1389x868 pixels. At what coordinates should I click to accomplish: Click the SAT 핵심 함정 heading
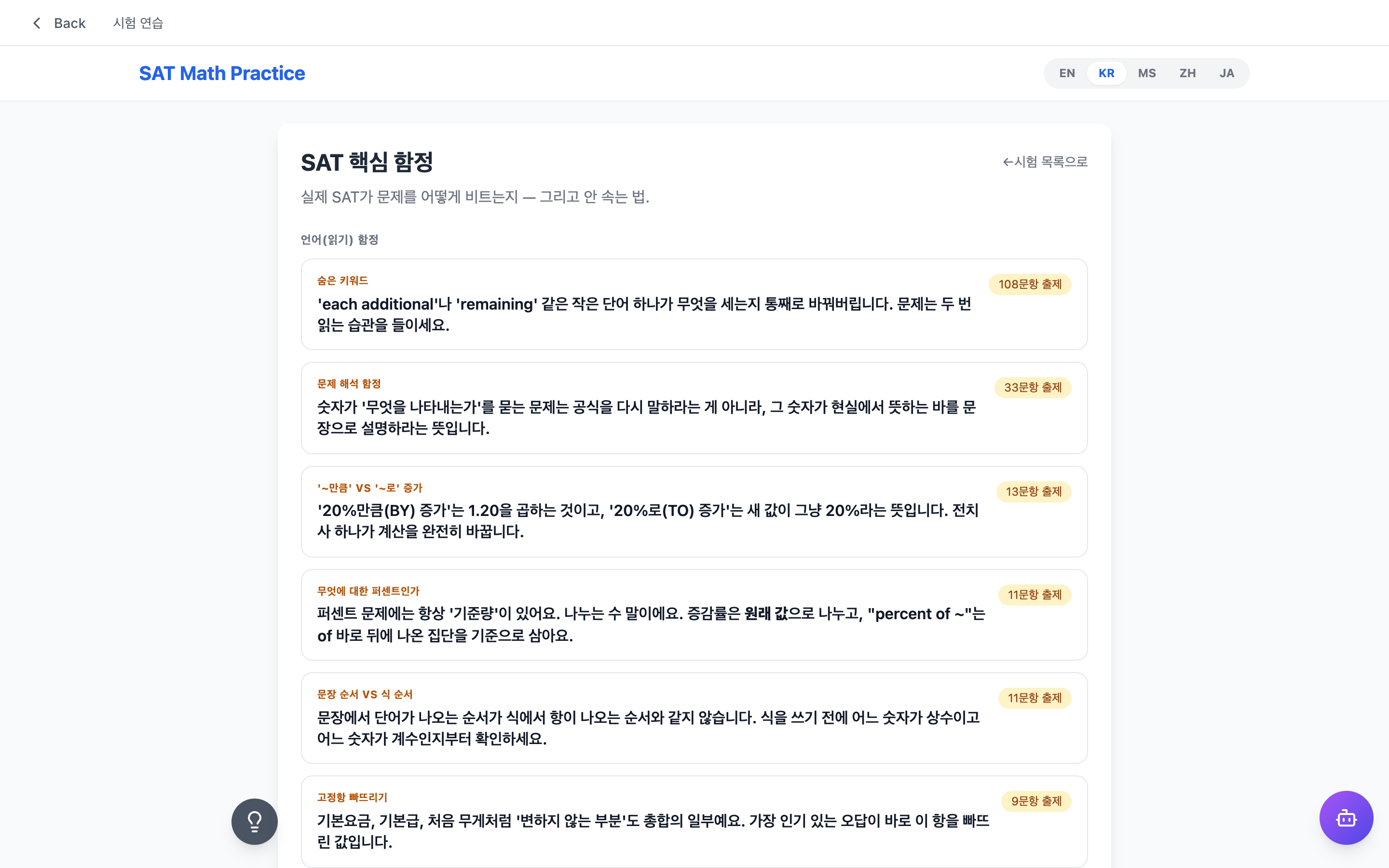tap(367, 163)
